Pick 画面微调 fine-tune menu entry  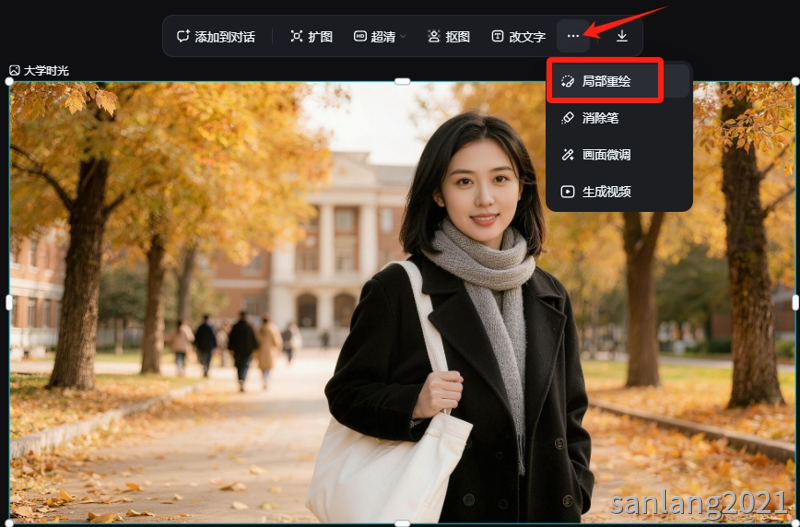coord(619,155)
